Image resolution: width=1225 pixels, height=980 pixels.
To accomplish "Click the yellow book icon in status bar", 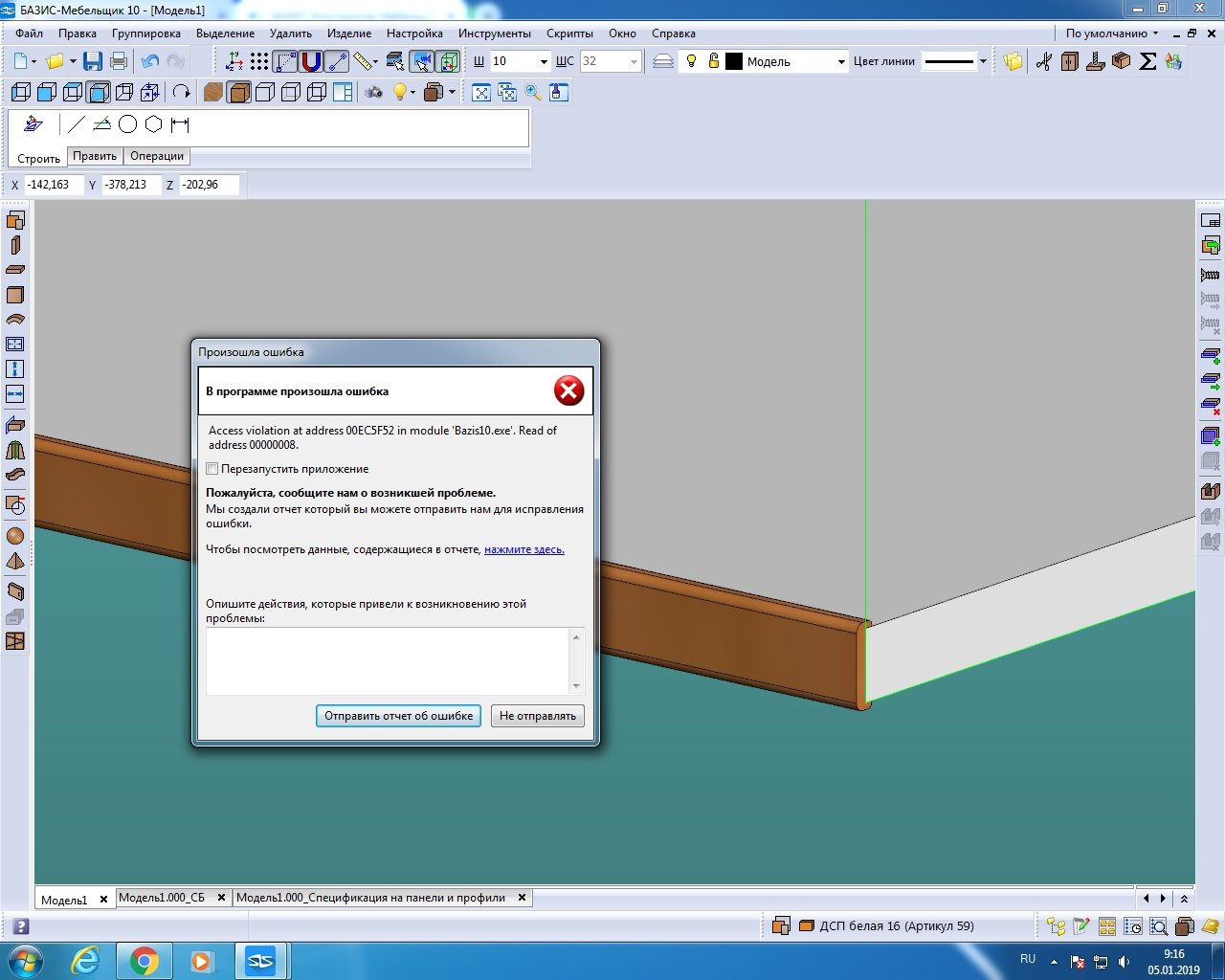I will 1211,926.
